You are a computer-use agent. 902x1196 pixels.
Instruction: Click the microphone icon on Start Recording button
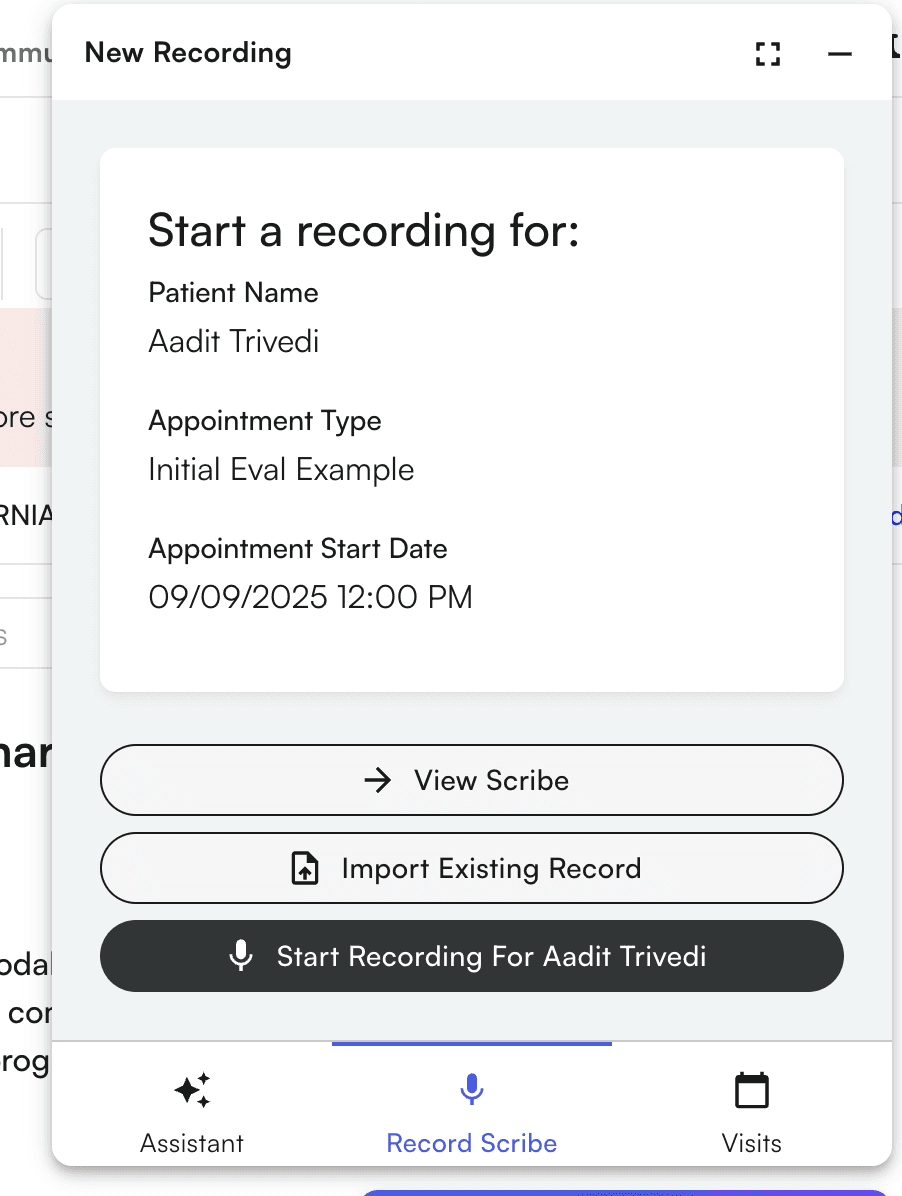(240, 955)
